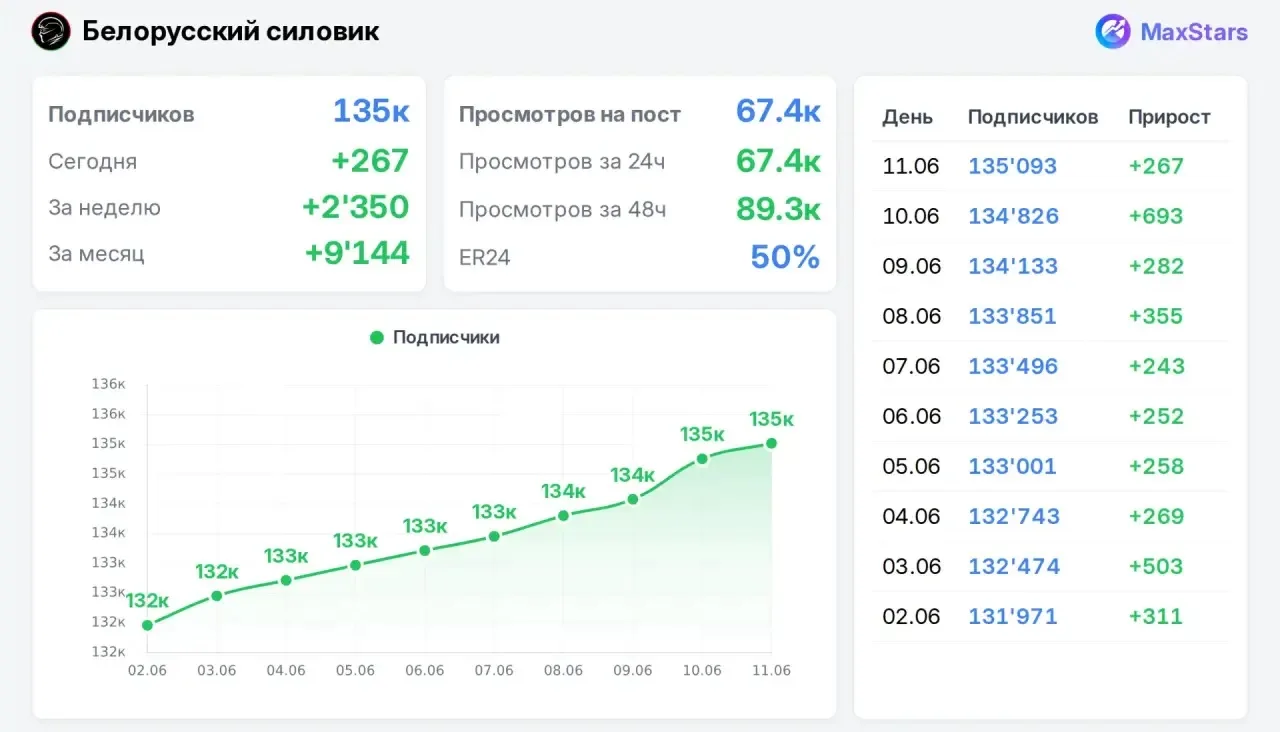The width and height of the screenshot is (1280, 732).
Task: Click the +355 growth value
Action: coord(1156,316)
